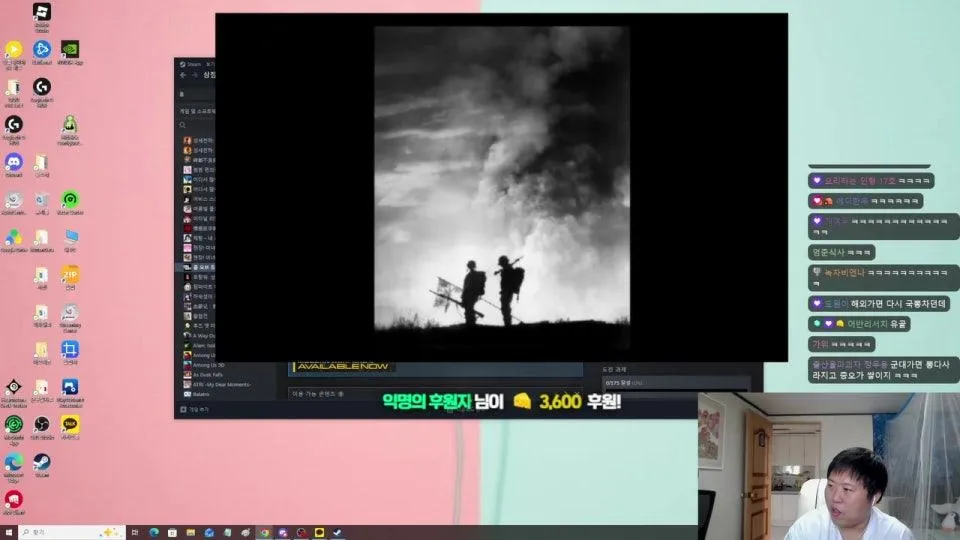The image size is (960, 540).
Task: Click chat message 어반리서치 유곰
Action: point(859,324)
